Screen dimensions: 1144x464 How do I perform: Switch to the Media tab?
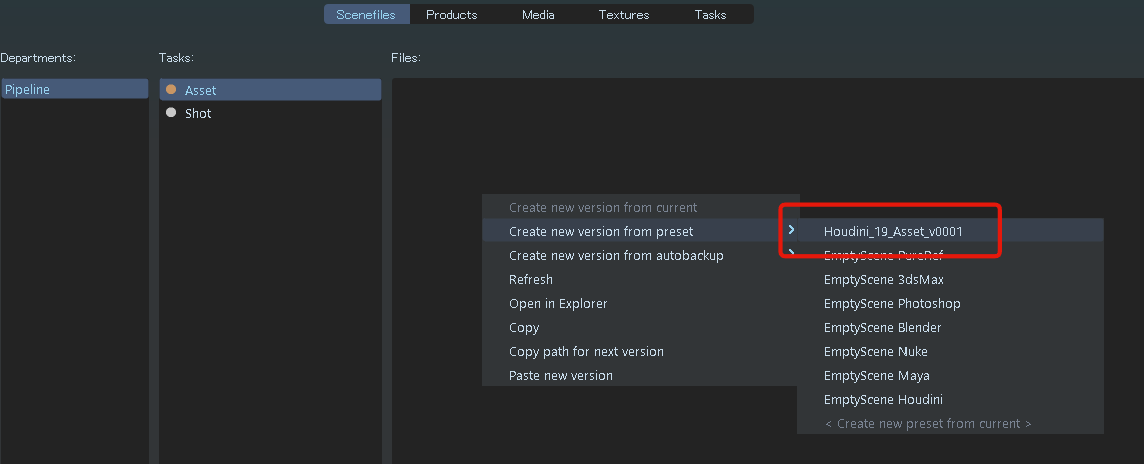[538, 15]
